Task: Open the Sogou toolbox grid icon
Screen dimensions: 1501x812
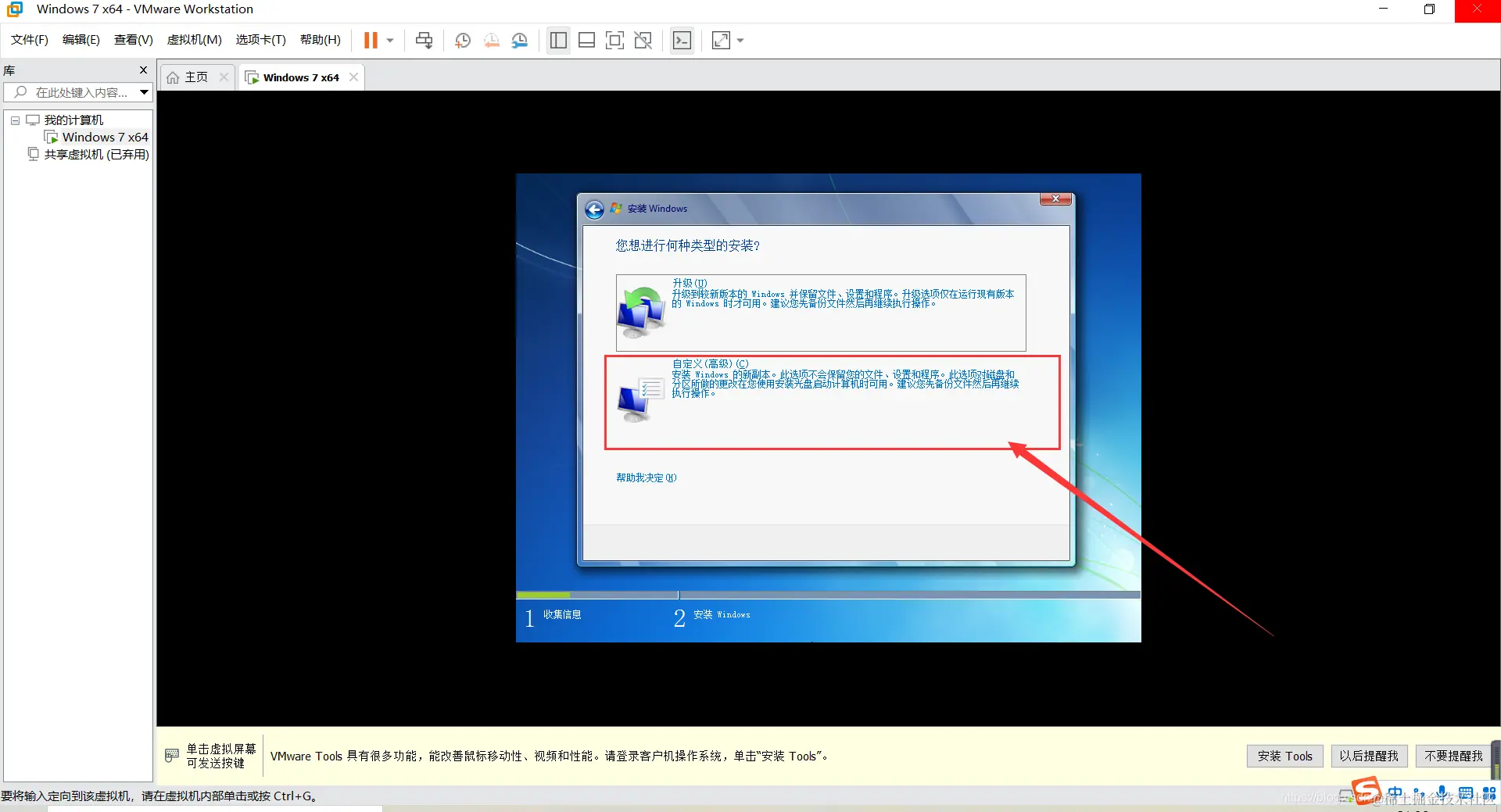Action: point(1489,794)
